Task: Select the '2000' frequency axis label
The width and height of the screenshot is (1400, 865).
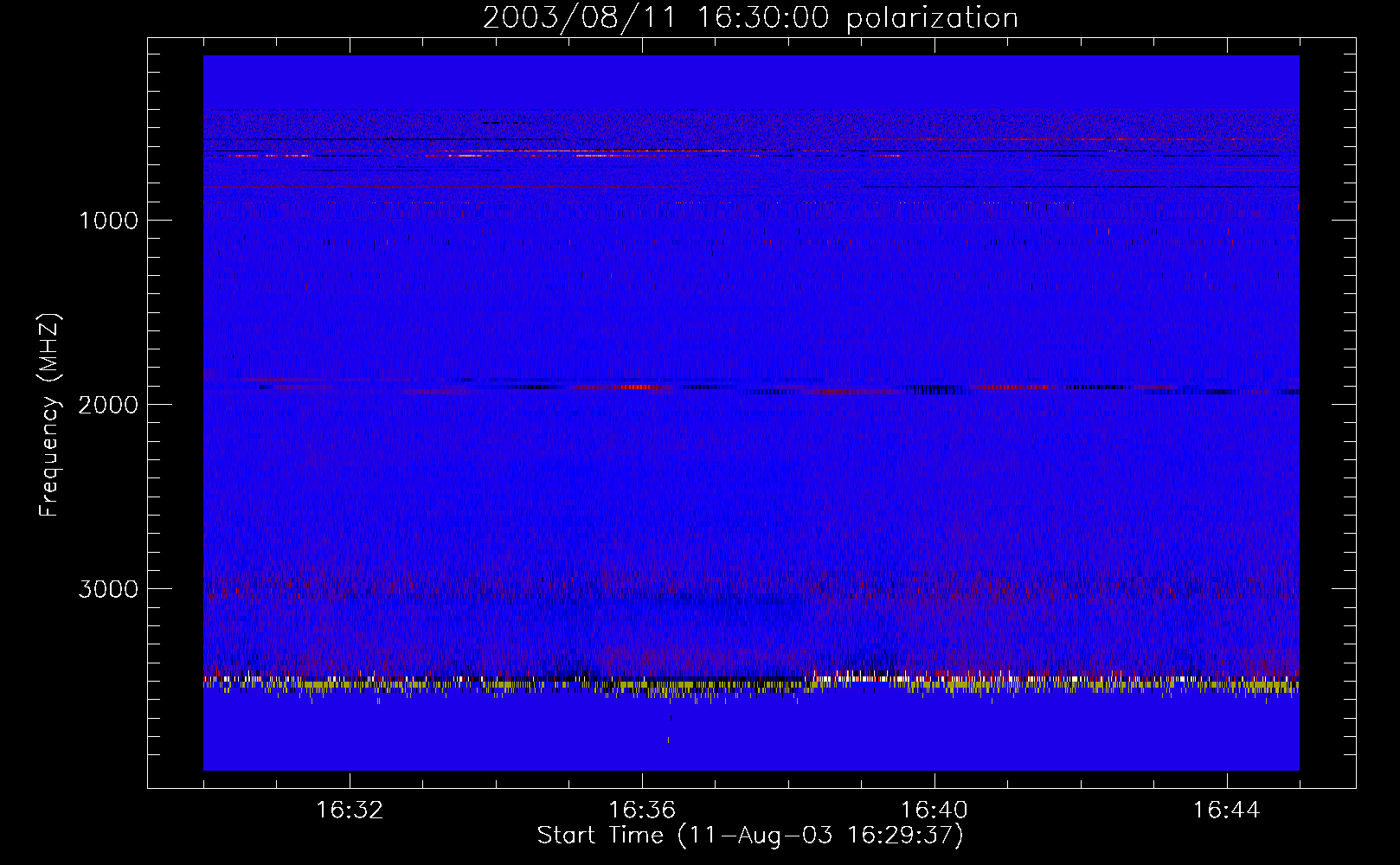Action: [108, 405]
